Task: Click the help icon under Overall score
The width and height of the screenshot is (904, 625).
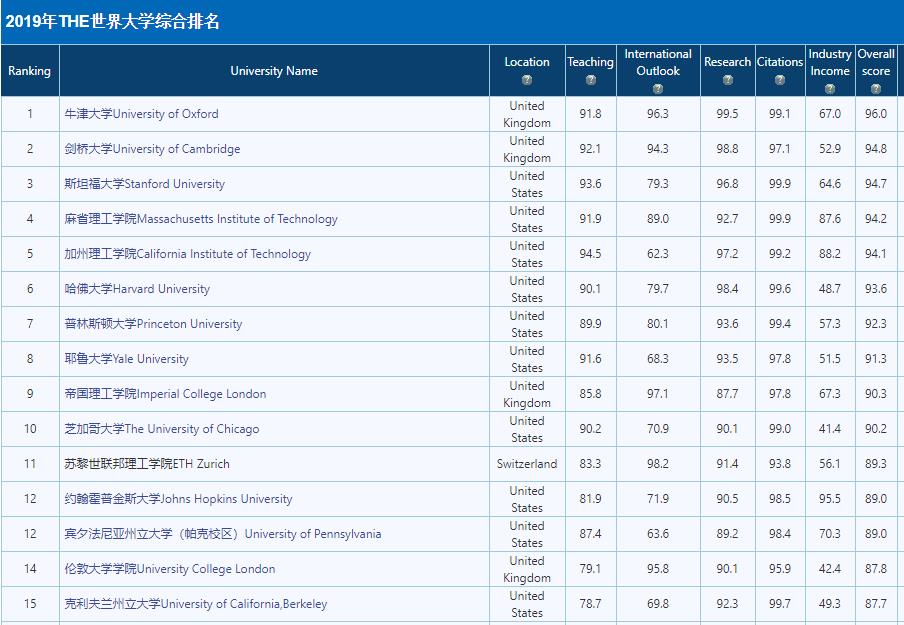Action: [876, 89]
